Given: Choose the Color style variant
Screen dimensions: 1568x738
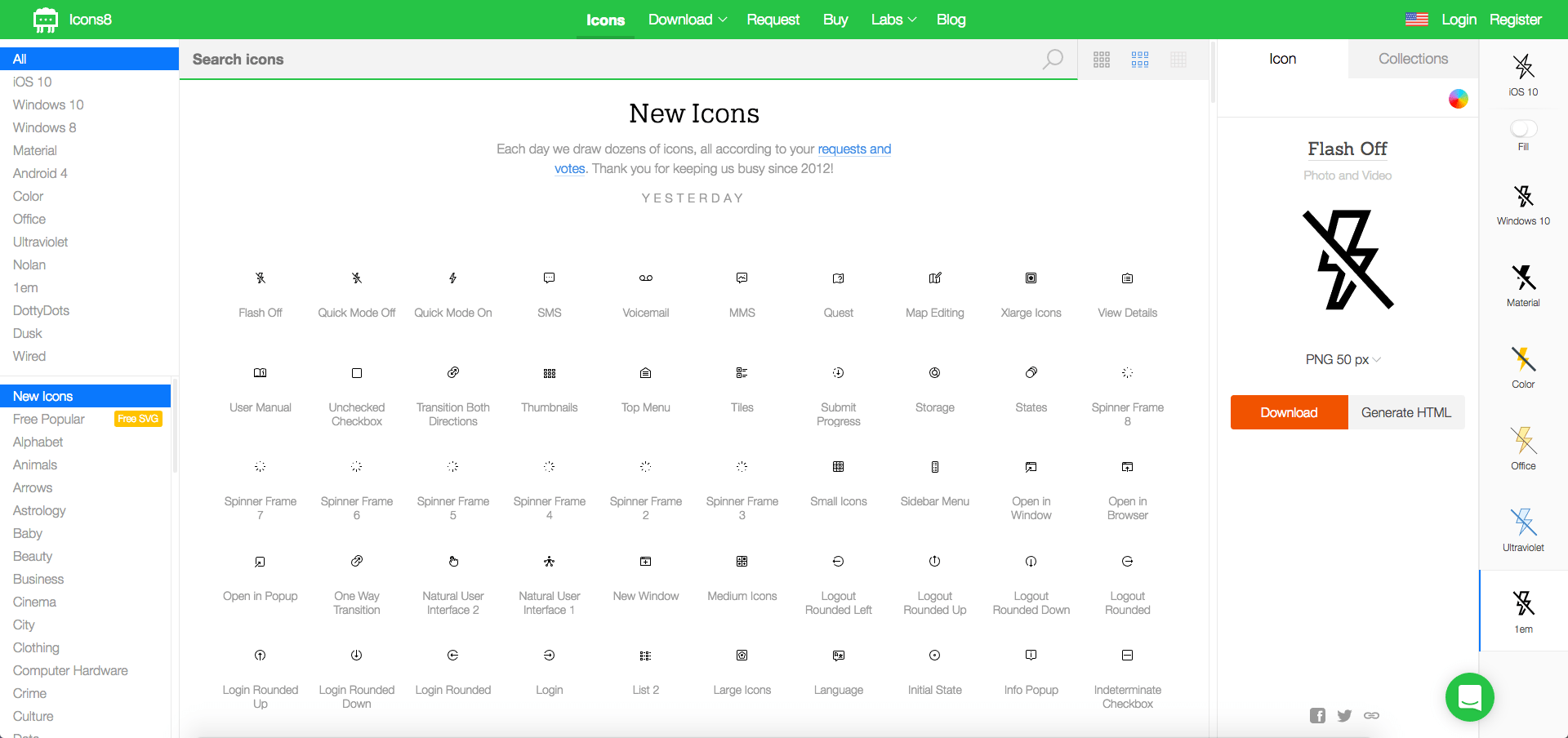Looking at the screenshot, I should coord(1523,367).
